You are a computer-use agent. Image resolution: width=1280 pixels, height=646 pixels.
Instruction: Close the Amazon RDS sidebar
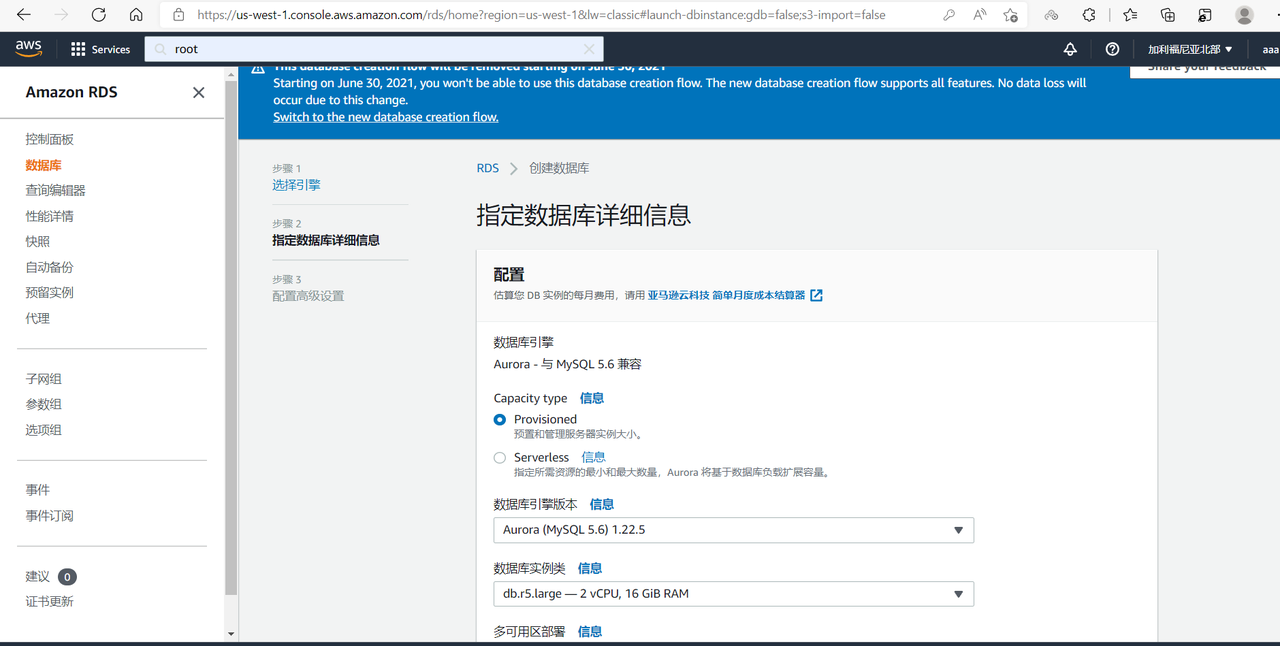pos(199,92)
